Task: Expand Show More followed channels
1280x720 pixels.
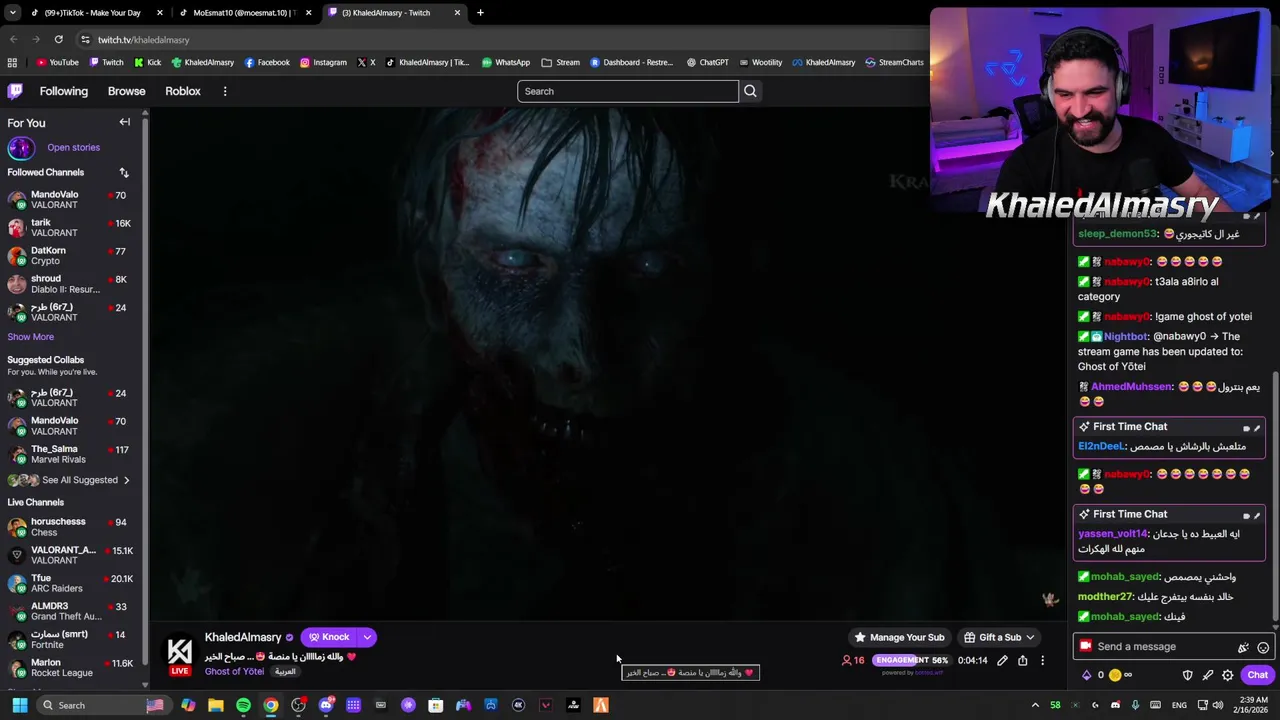Action: coord(31,337)
